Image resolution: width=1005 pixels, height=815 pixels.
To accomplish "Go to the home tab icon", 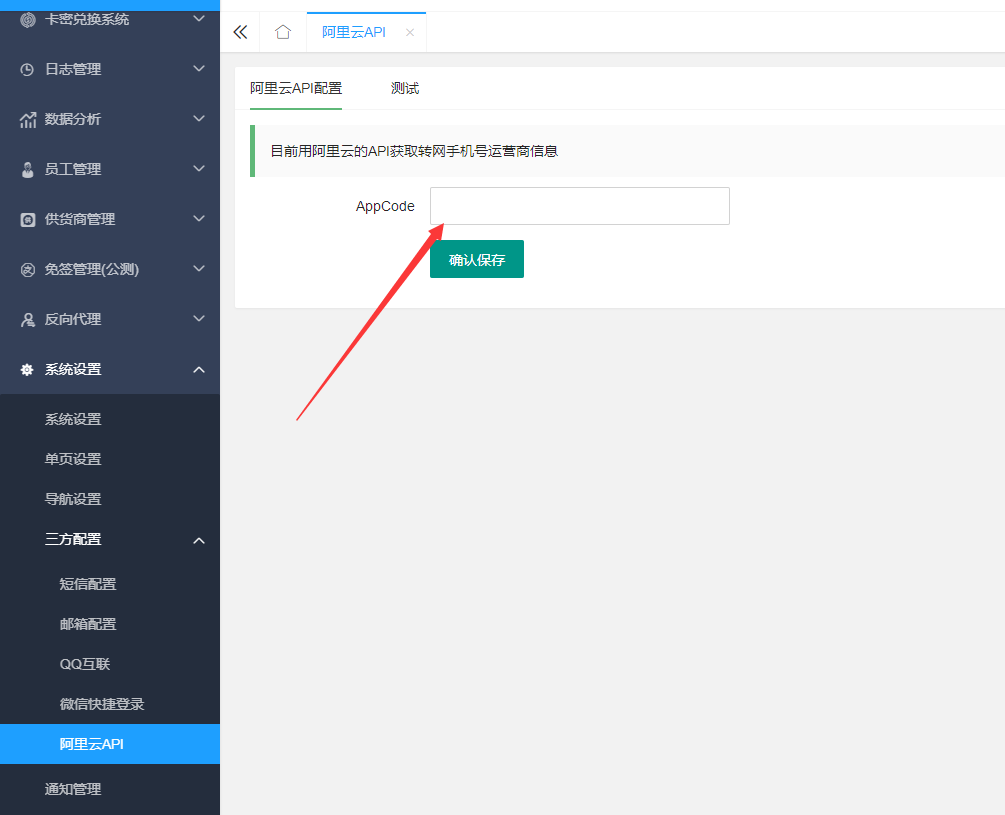I will coord(283,32).
